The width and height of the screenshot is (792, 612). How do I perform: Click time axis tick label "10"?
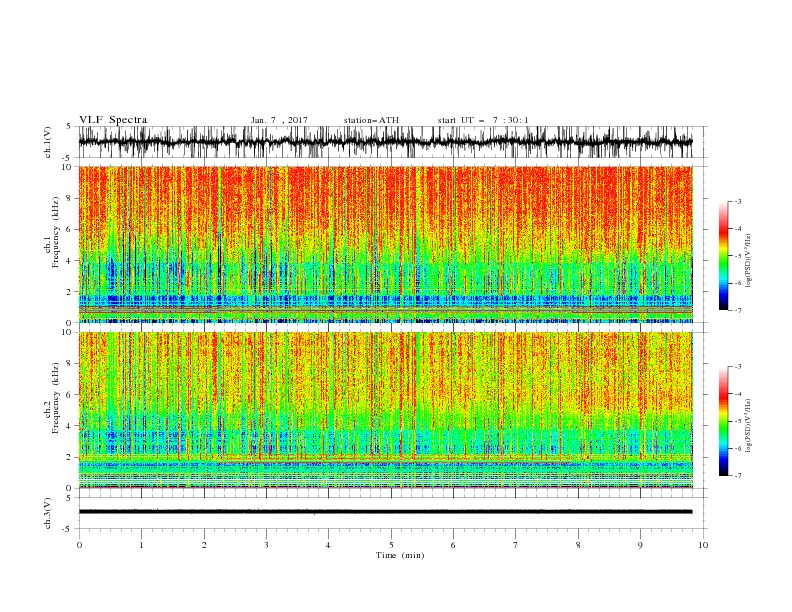click(703, 545)
